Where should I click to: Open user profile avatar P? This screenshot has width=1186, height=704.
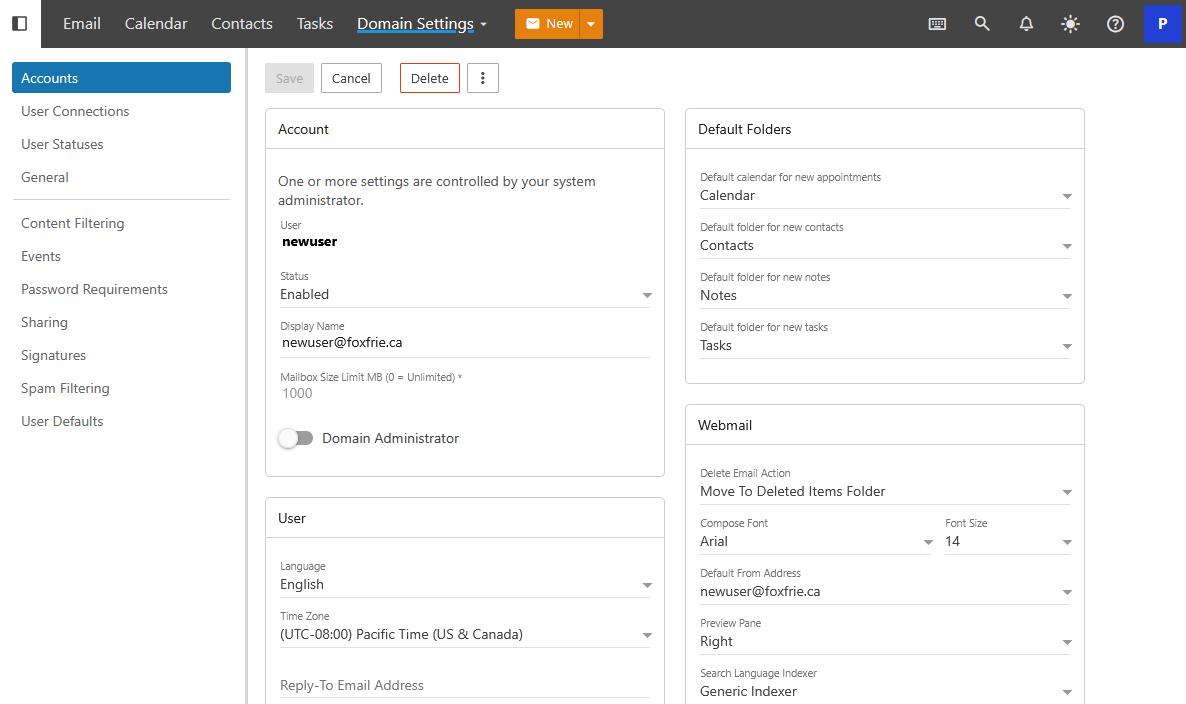(1162, 24)
